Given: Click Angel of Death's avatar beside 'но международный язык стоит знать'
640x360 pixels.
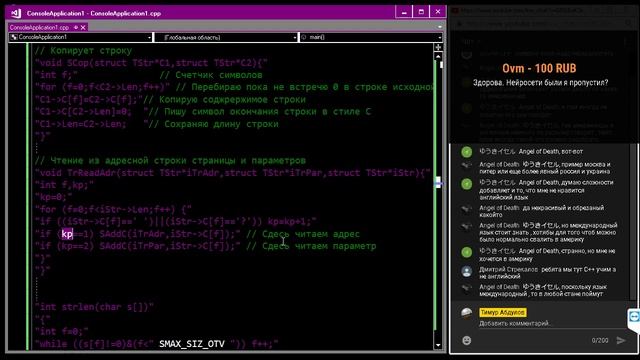Looking at the screenshot, I should [467, 227].
